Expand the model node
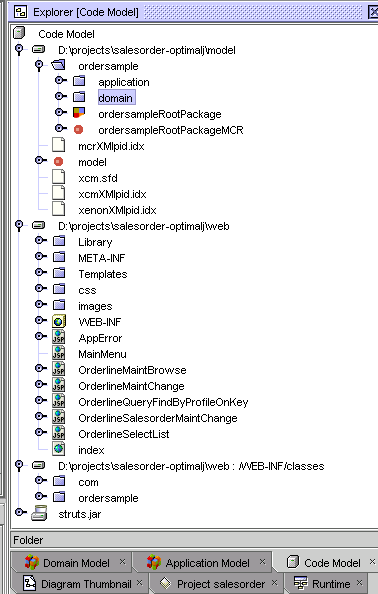This screenshot has height=594, width=378. click(41, 160)
